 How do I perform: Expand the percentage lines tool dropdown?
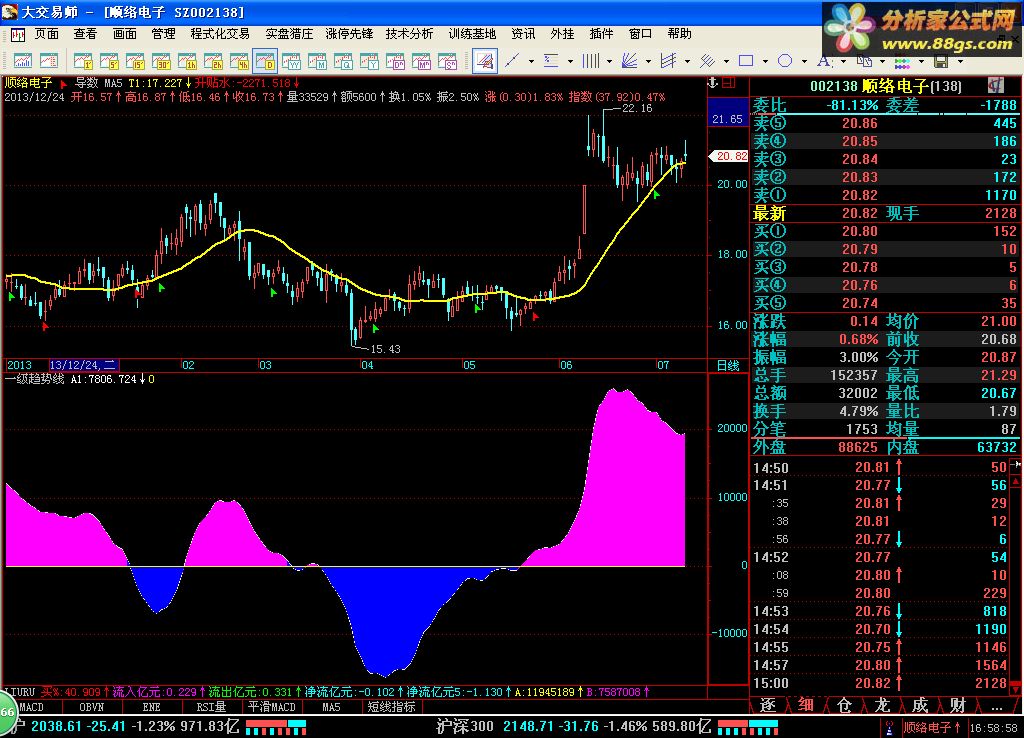pyautogui.click(x=570, y=61)
